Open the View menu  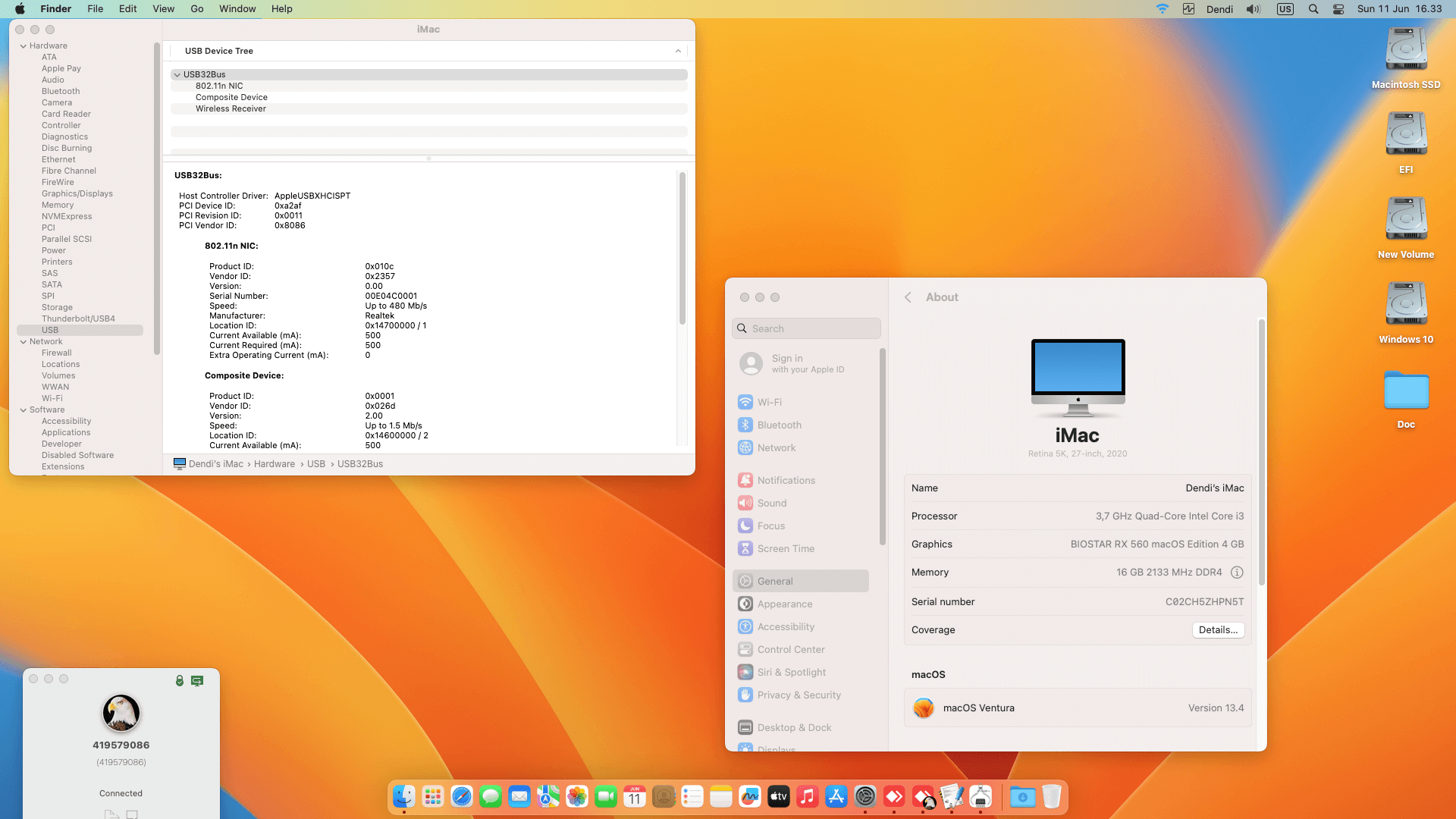[x=163, y=9]
